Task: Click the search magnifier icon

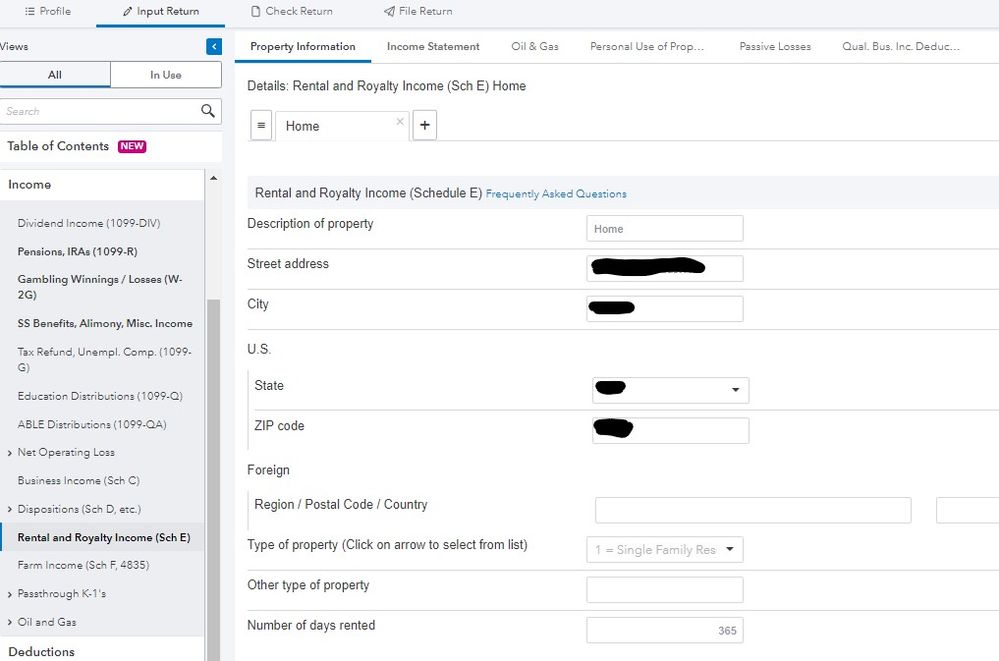Action: point(208,111)
